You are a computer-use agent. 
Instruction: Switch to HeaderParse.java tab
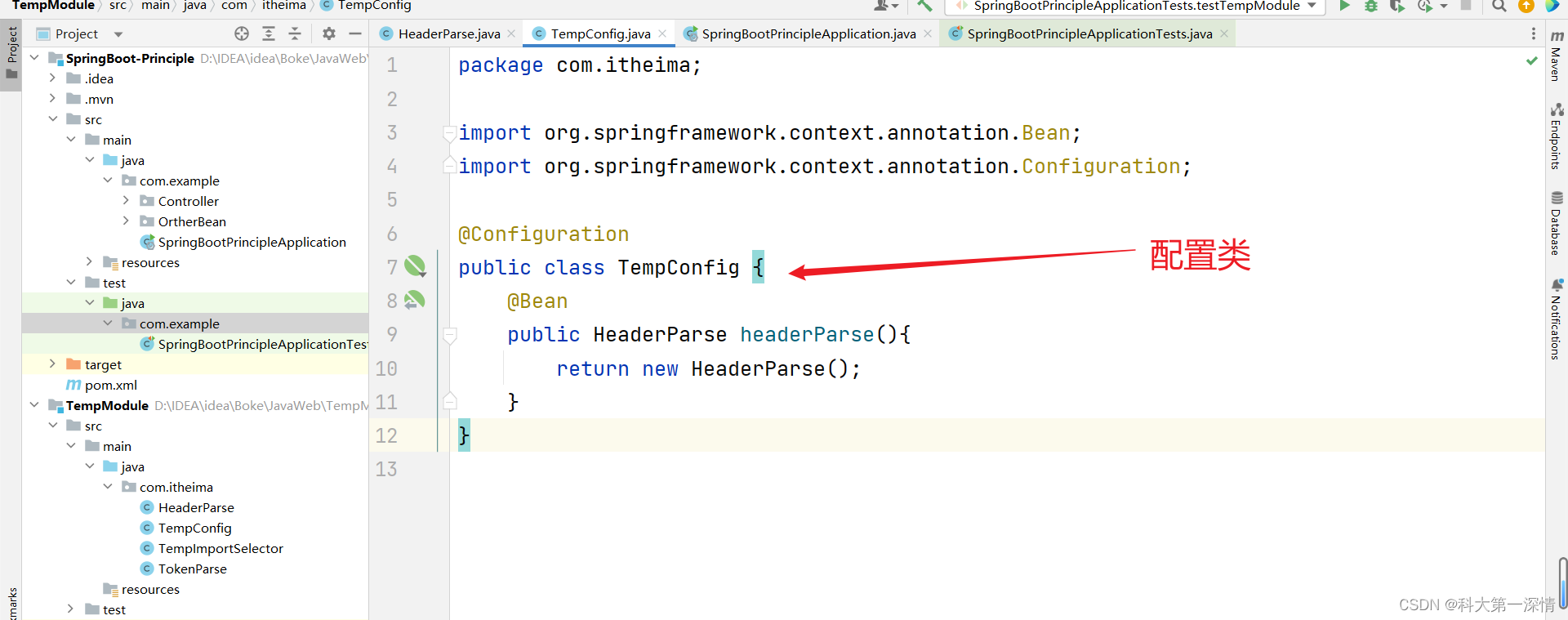click(x=449, y=33)
